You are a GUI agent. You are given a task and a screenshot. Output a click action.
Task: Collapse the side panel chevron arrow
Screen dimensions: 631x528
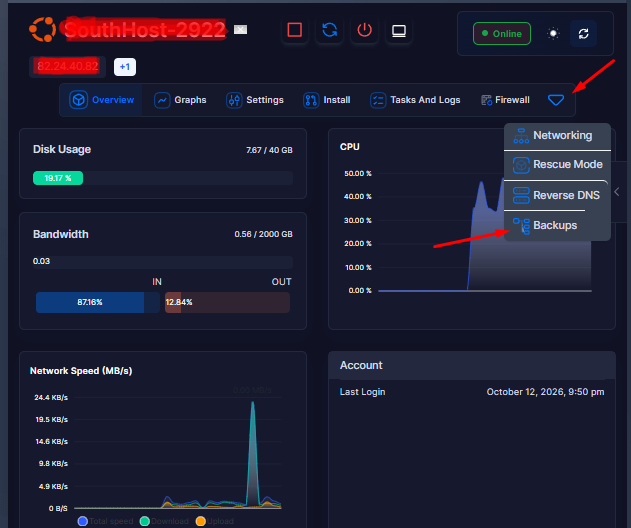(617, 192)
